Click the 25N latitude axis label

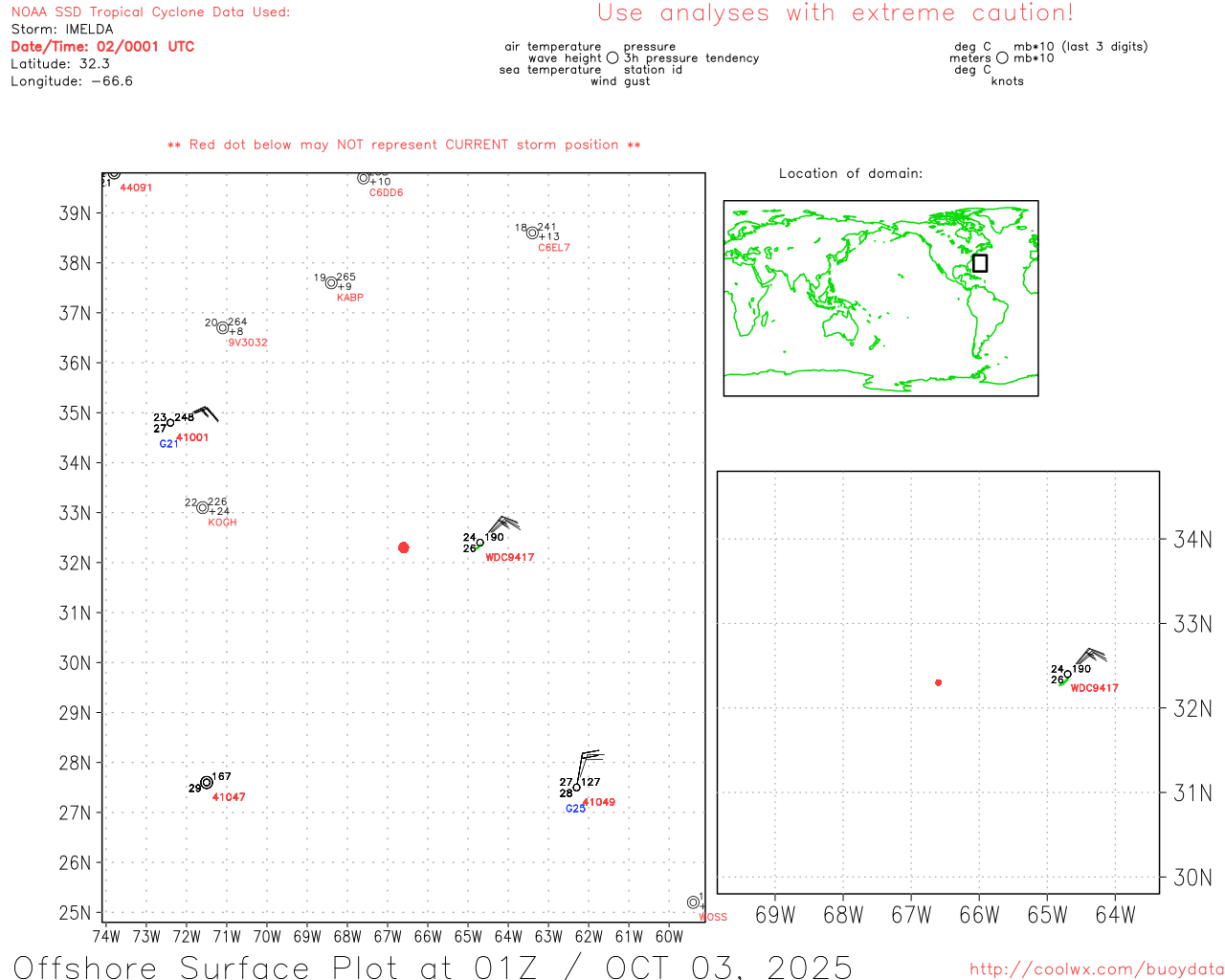pos(75,913)
